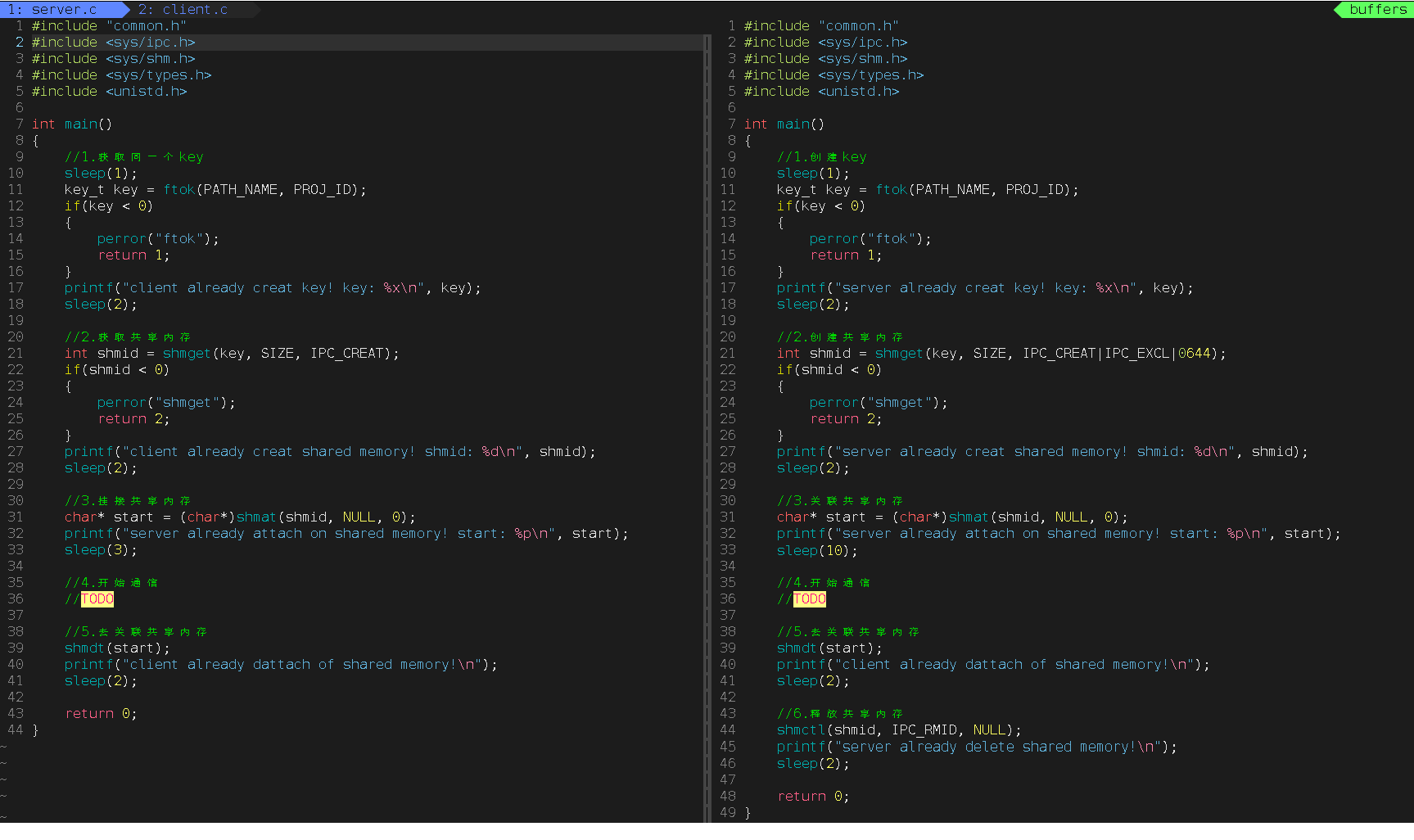Click '#include <unistd.h>' in right pane
The height and width of the screenshot is (840, 1414).
click(x=821, y=91)
